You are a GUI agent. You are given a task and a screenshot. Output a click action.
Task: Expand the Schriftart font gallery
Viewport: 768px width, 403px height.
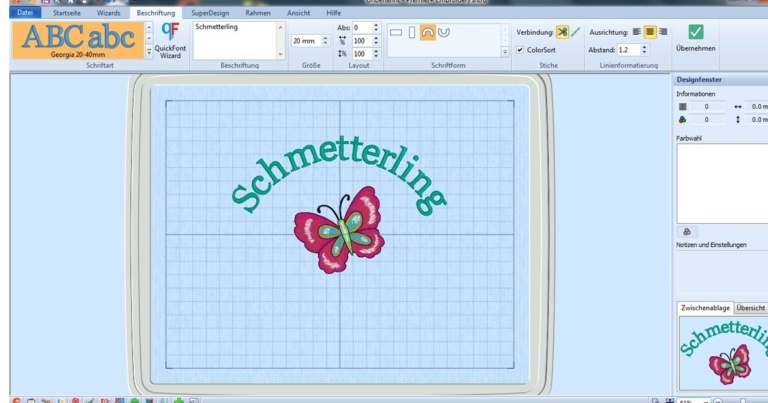coord(149,53)
